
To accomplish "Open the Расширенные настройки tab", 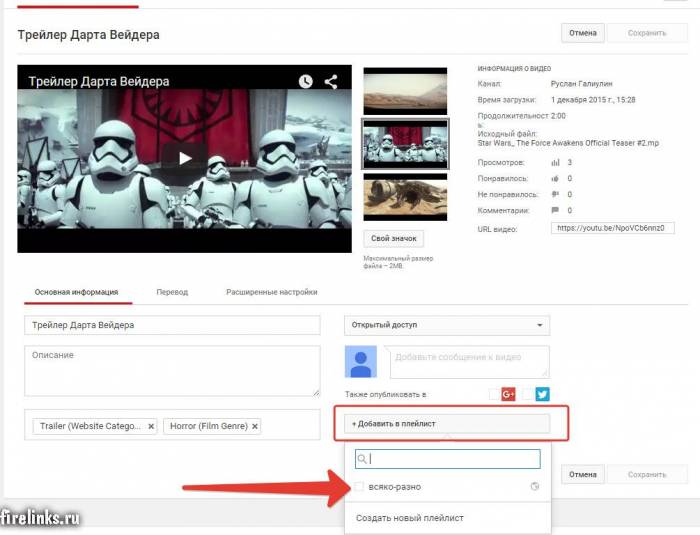I will click(271, 292).
